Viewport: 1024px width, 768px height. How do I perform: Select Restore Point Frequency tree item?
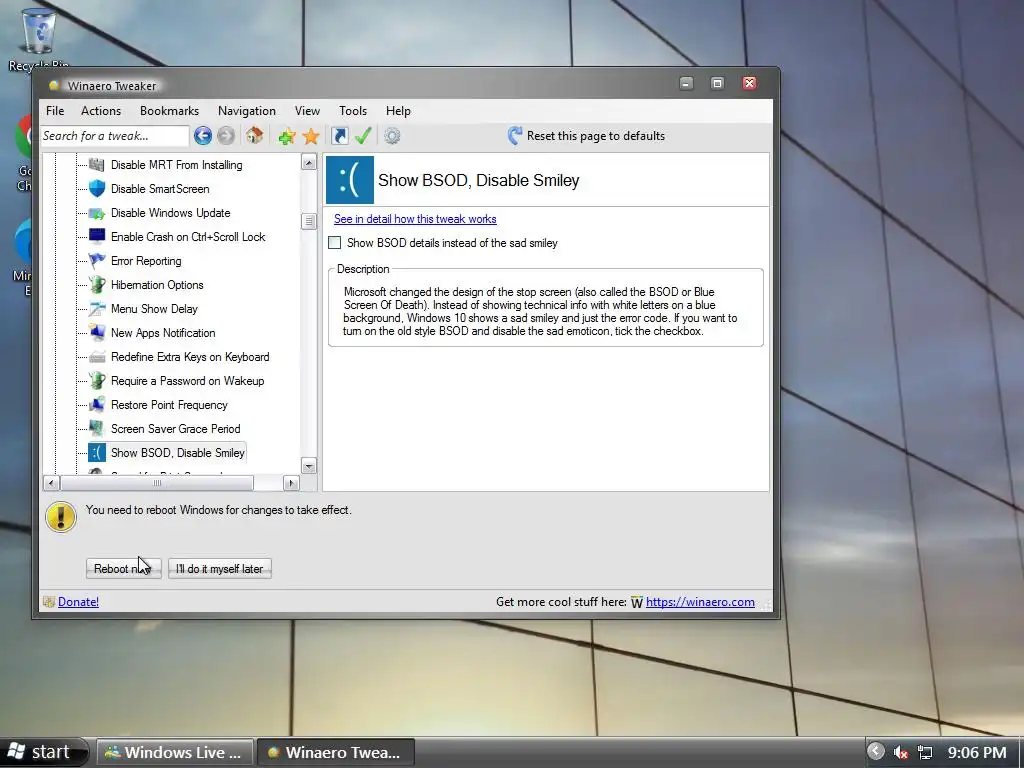tap(169, 405)
